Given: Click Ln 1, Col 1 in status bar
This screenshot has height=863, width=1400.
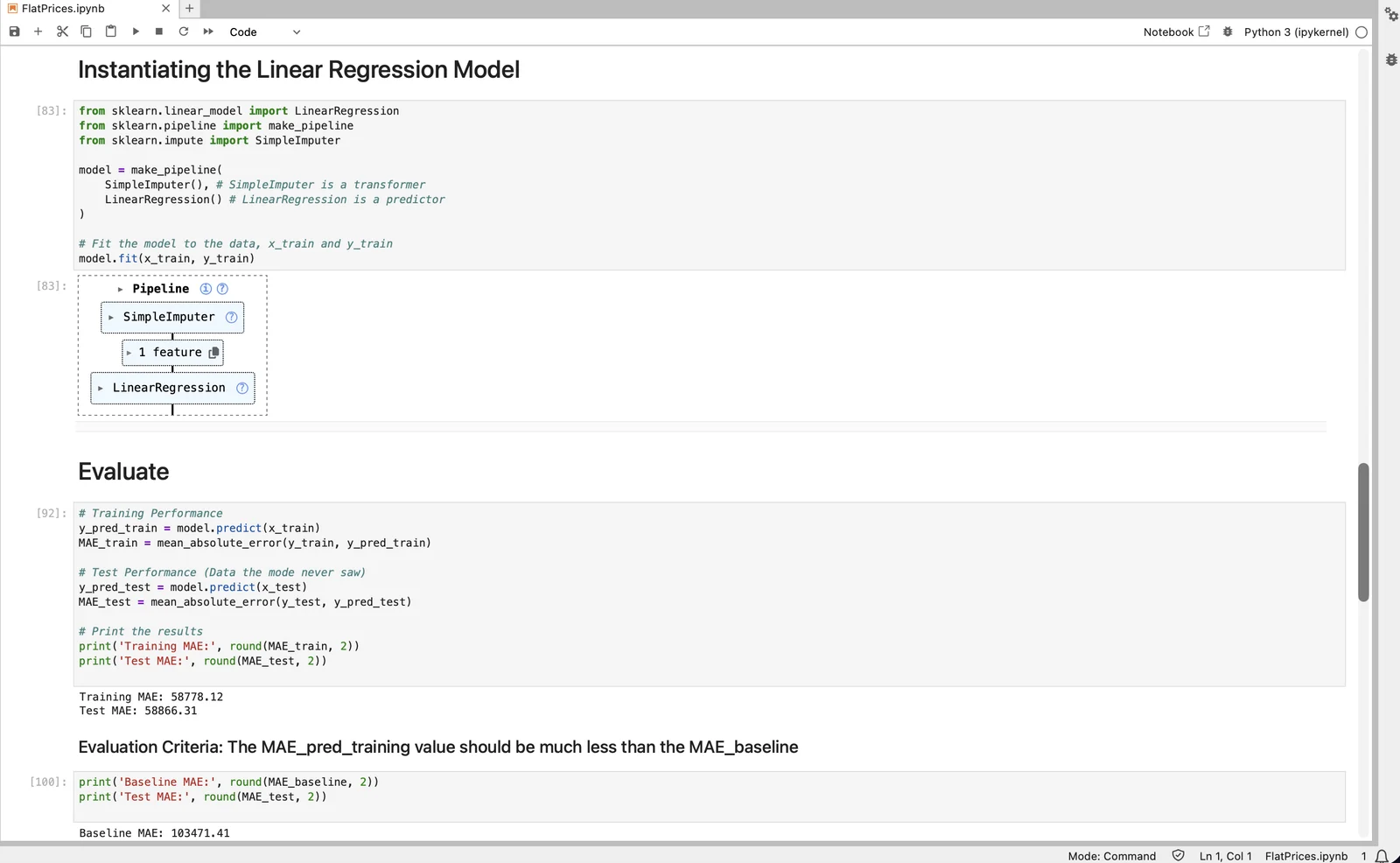Looking at the screenshot, I should [x=1225, y=856].
